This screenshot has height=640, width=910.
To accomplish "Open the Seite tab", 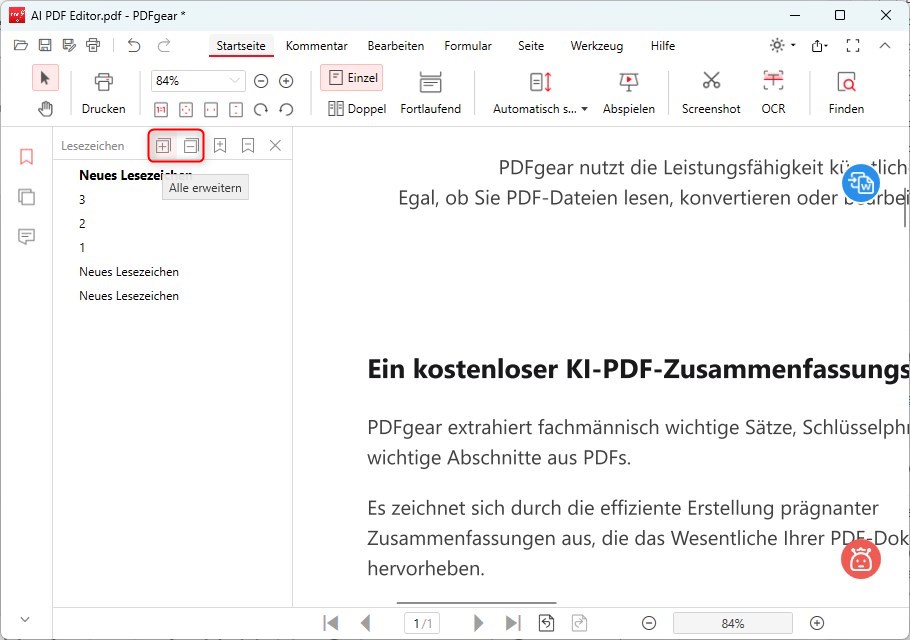I will point(531,46).
